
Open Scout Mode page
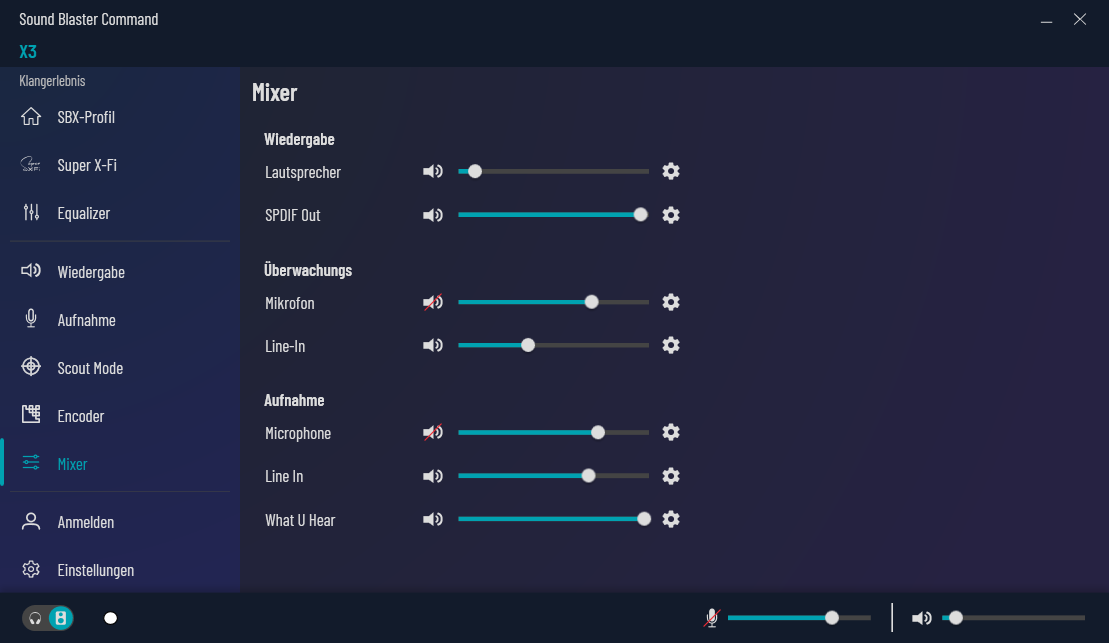pos(90,368)
